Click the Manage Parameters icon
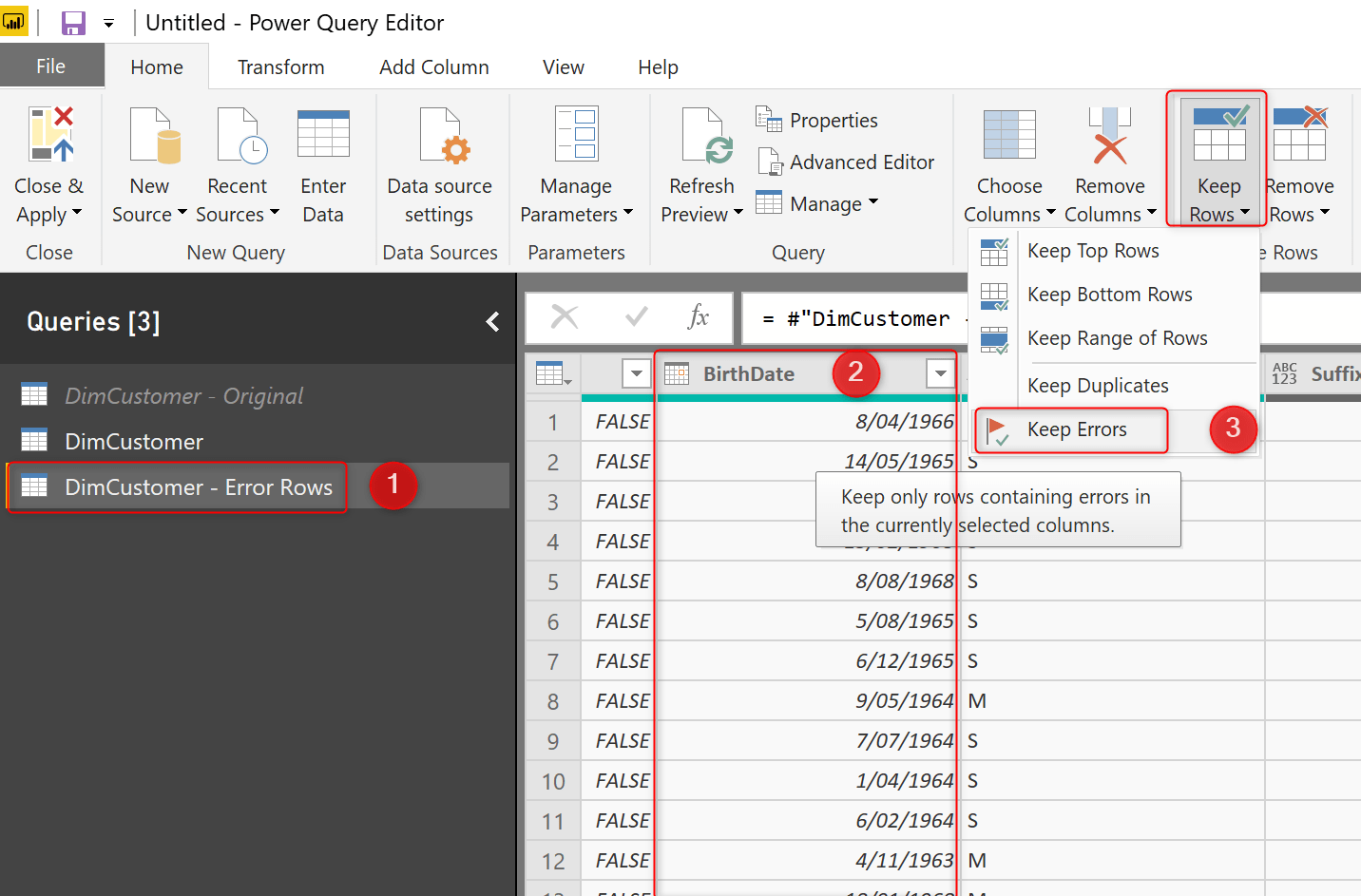This screenshot has height=896, width=1361. click(576, 134)
